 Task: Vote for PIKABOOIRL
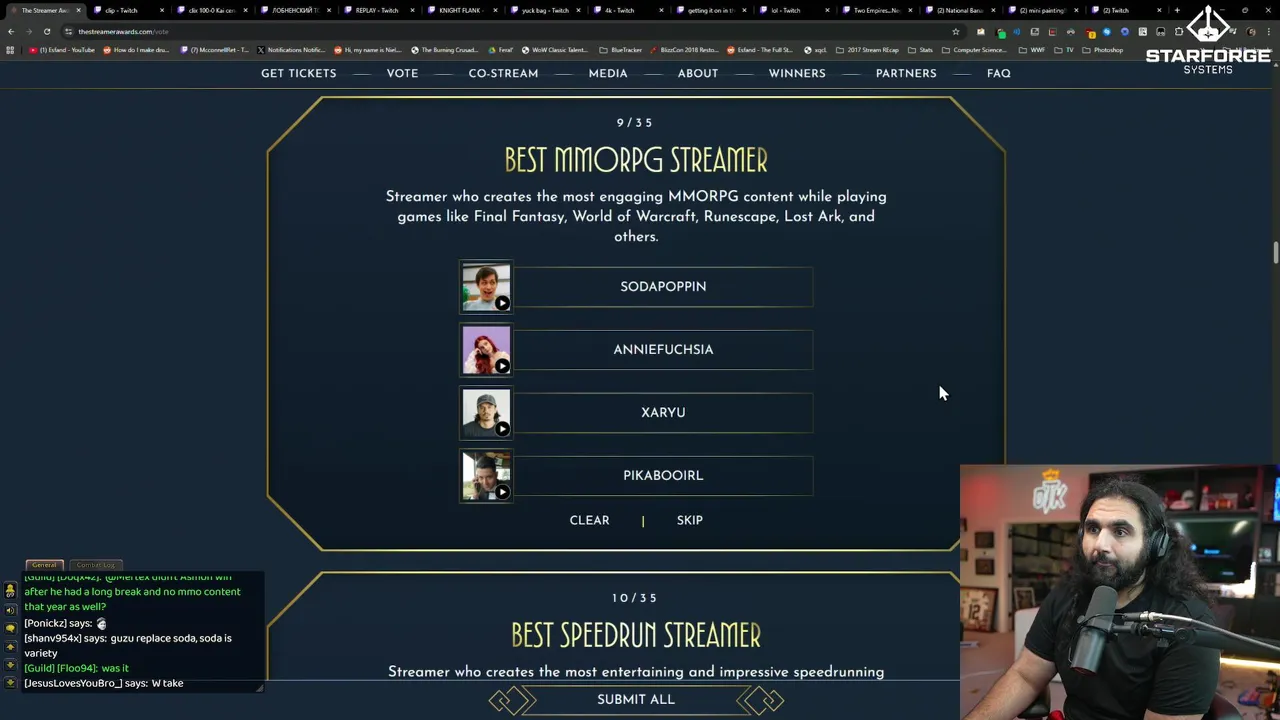[x=663, y=476]
